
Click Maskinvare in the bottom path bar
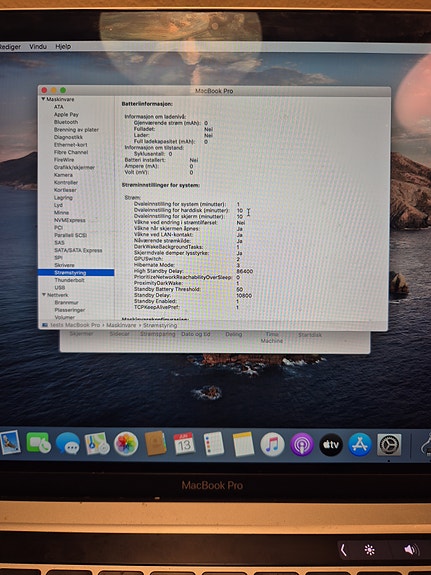pyautogui.click(x=121, y=325)
